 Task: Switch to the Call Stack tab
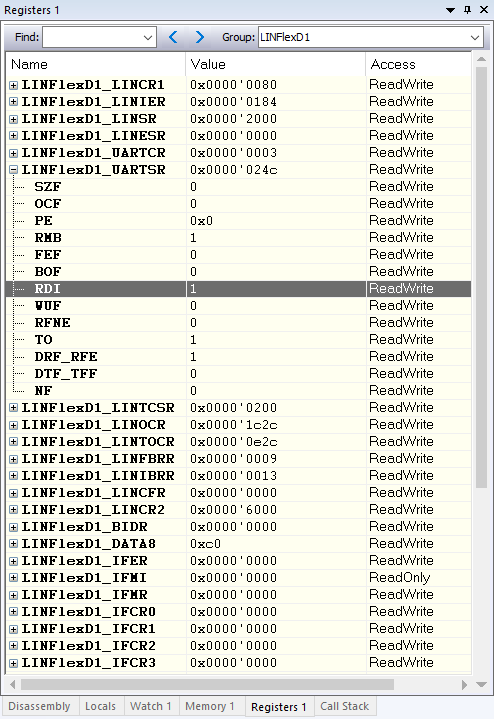click(x=344, y=706)
